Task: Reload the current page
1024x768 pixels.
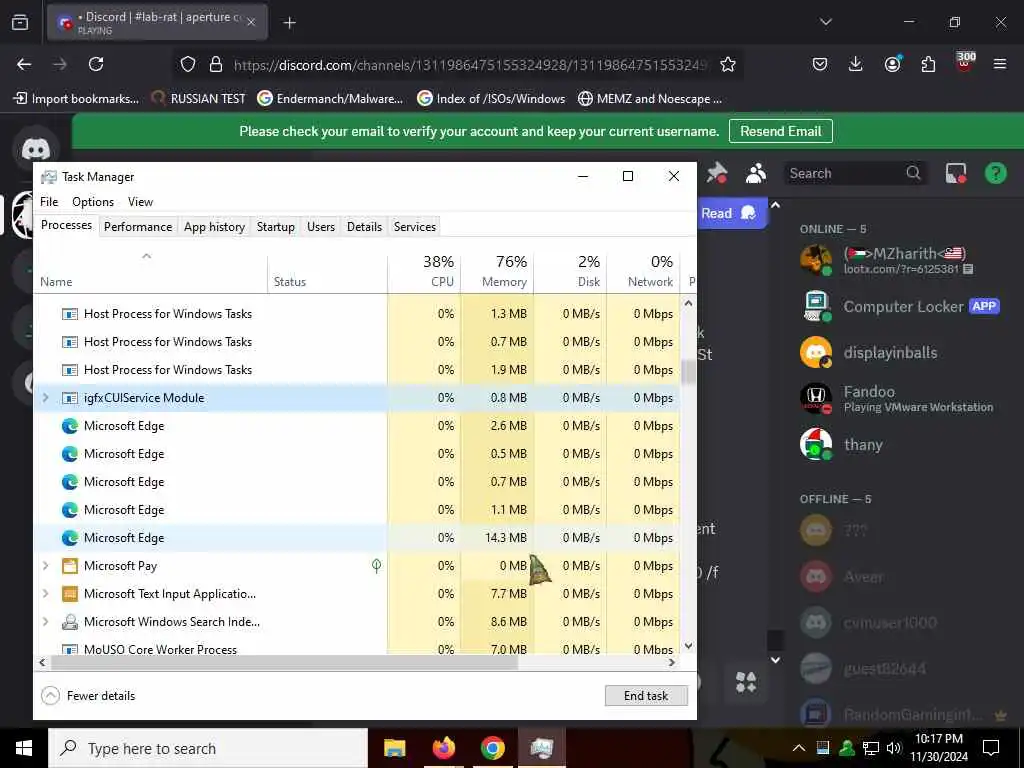Action: 96,64
